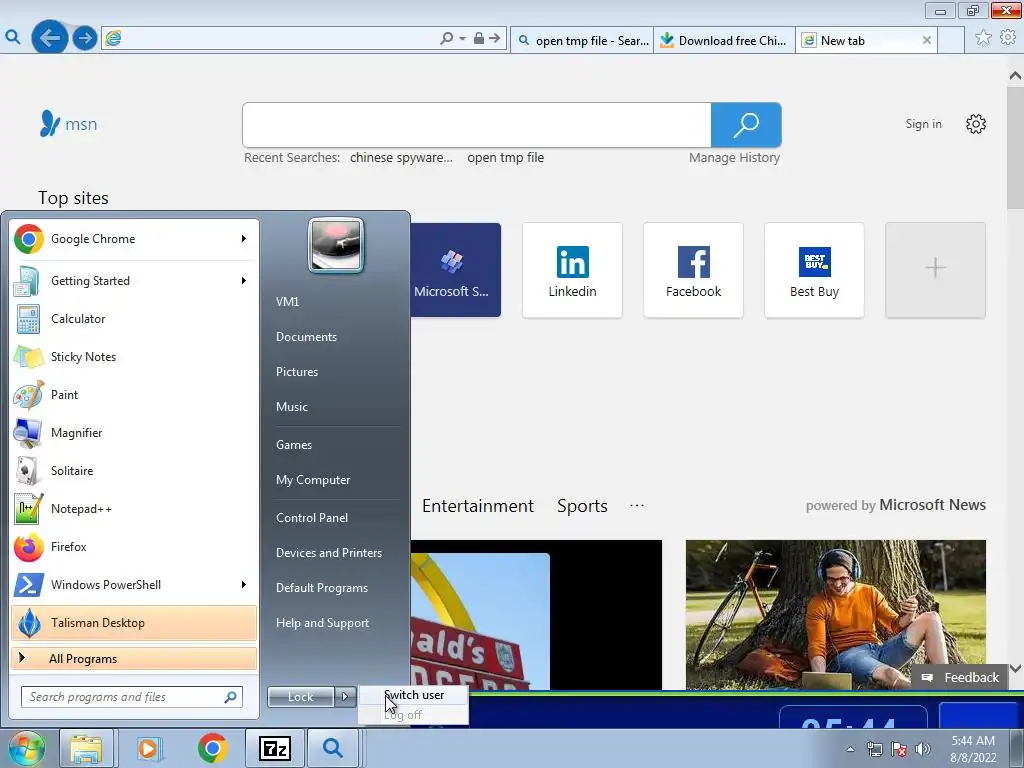Click the Feedback button
Viewport: 1024px width, 768px height.
[x=960, y=677]
